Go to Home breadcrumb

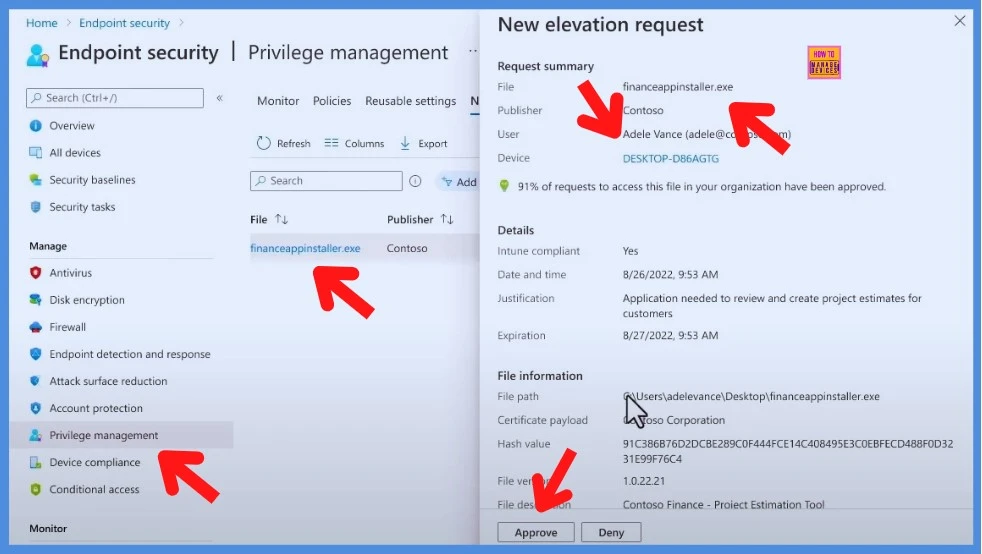click(42, 23)
